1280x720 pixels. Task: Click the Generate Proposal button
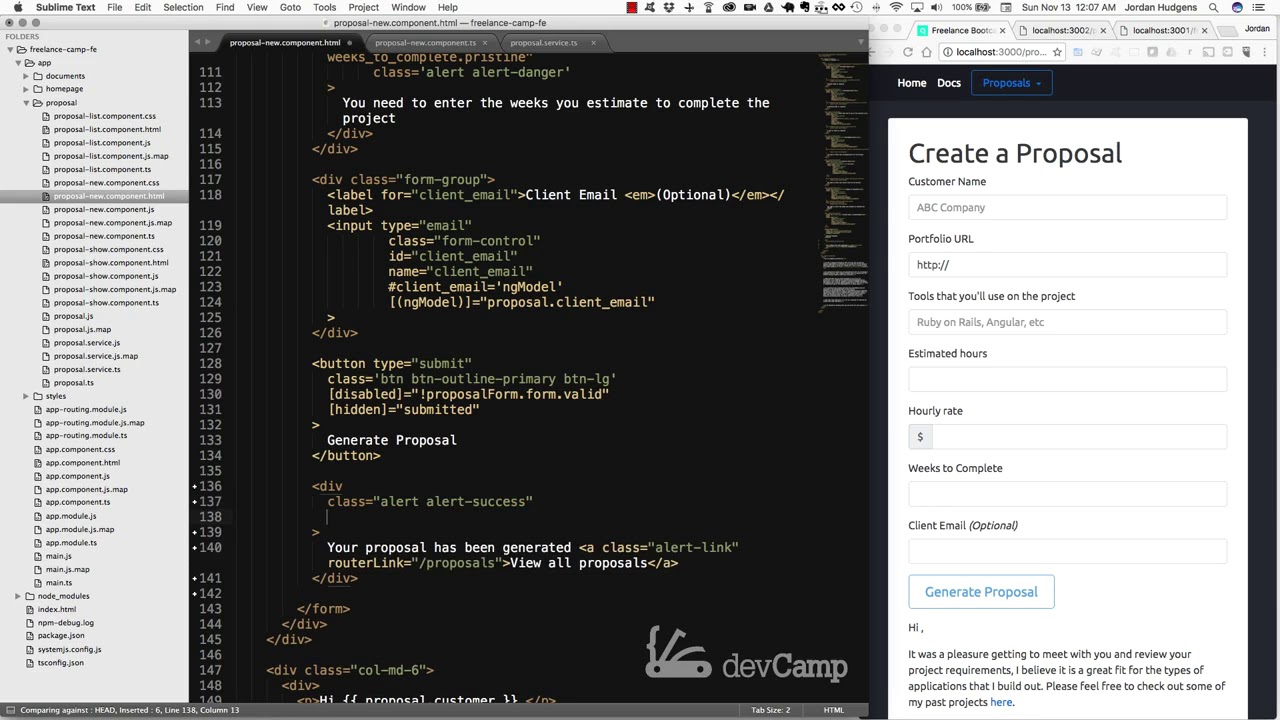coord(981,592)
